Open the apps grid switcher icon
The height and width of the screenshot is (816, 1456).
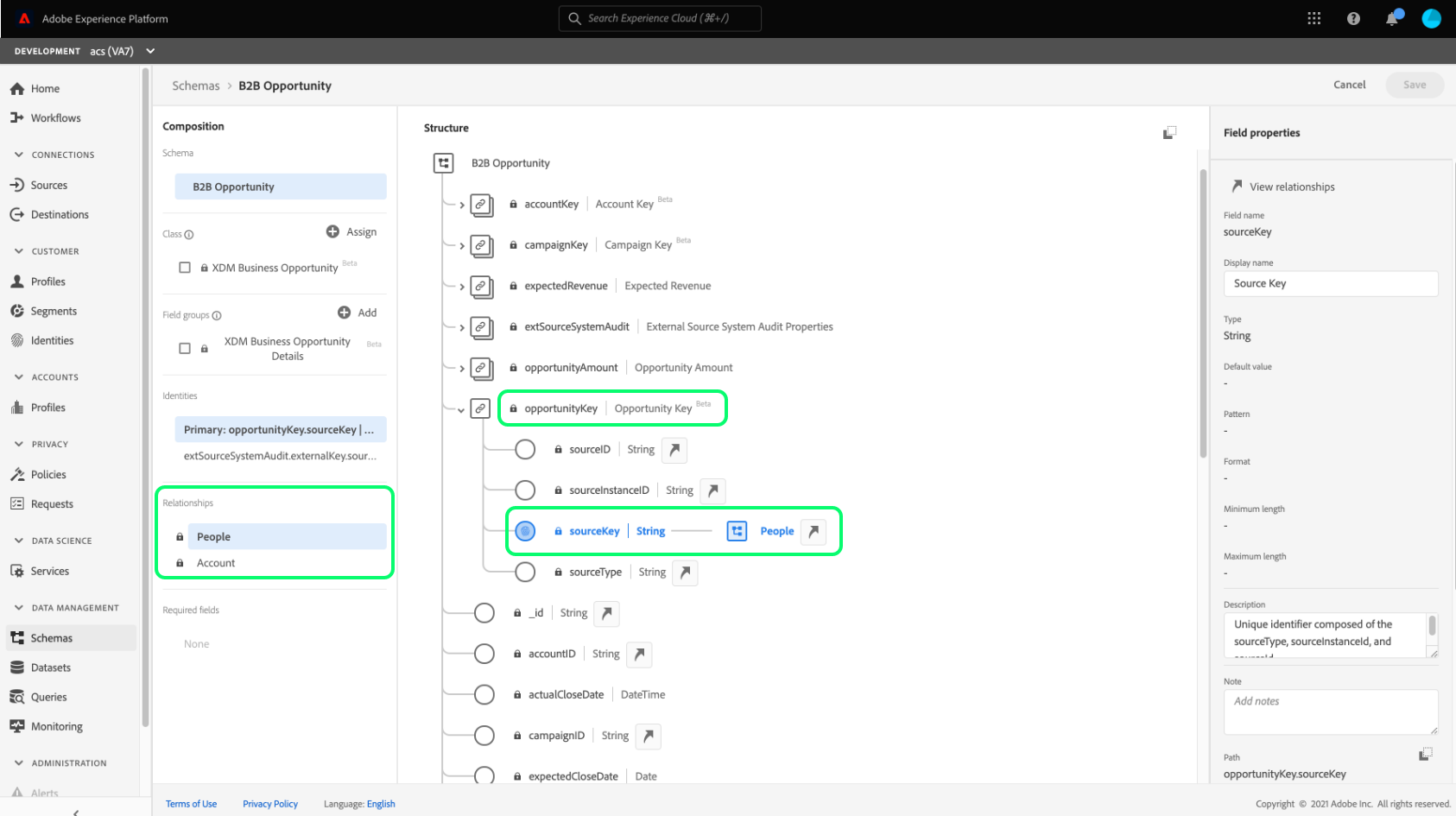1314,18
